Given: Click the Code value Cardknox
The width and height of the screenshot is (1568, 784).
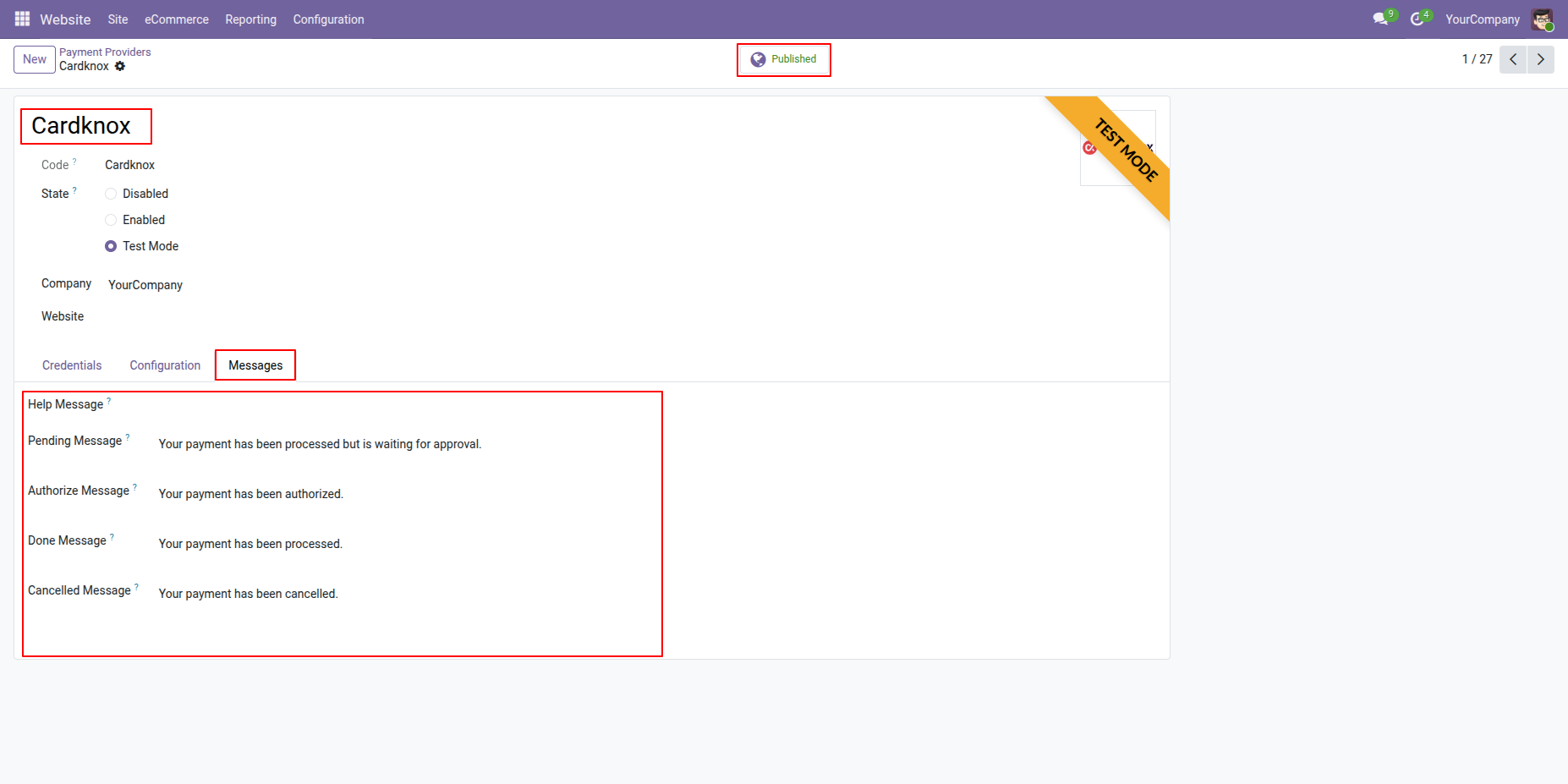Looking at the screenshot, I should 129,165.
